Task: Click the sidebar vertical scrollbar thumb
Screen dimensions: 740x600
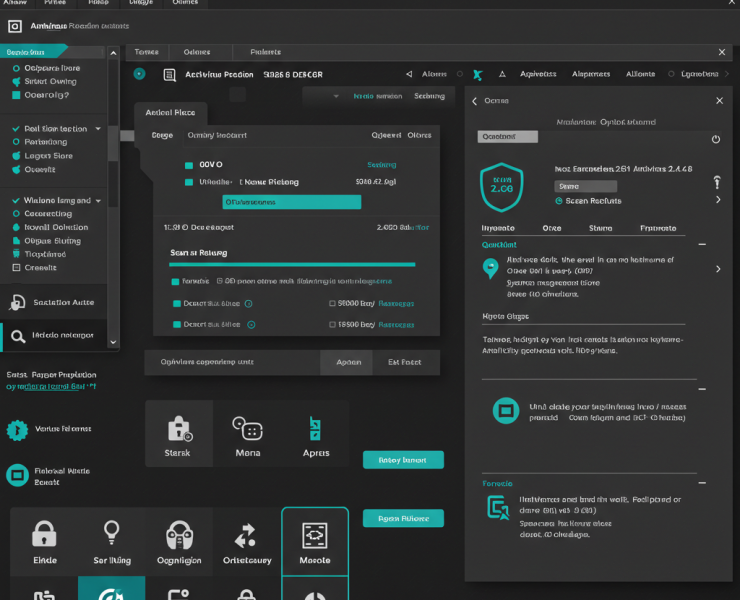Action: pyautogui.click(x=113, y=144)
